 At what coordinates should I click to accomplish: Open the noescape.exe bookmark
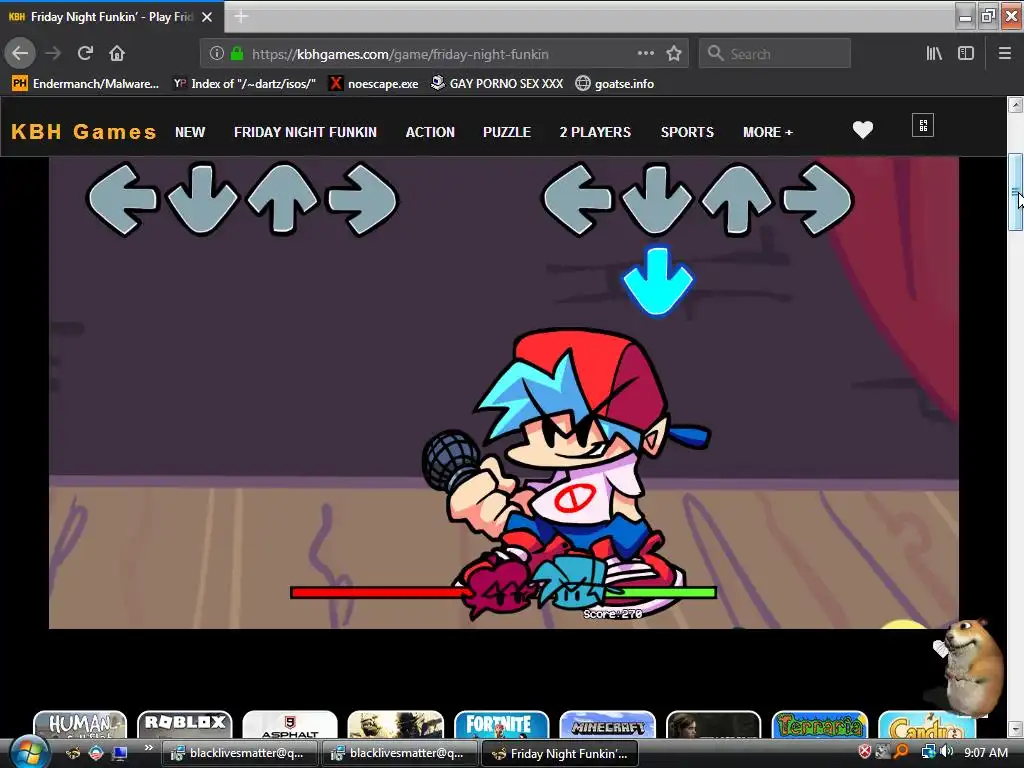(373, 84)
